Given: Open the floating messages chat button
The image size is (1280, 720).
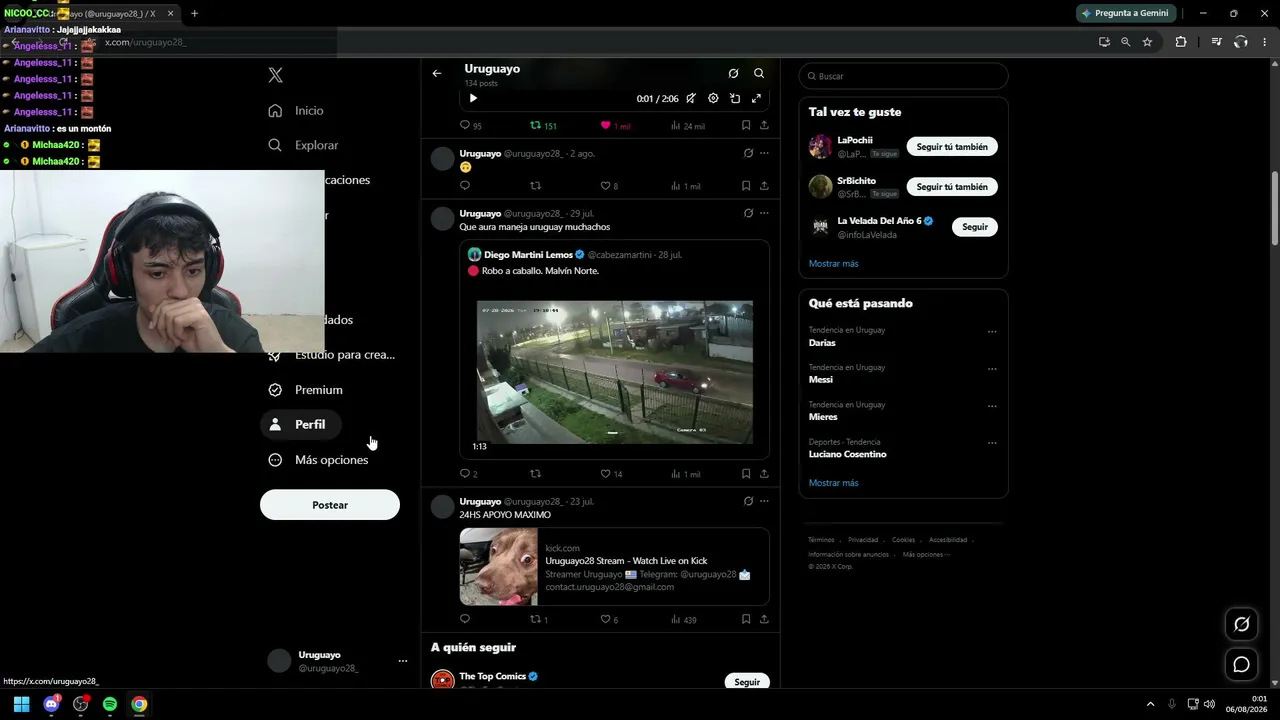Looking at the screenshot, I should (x=1242, y=664).
